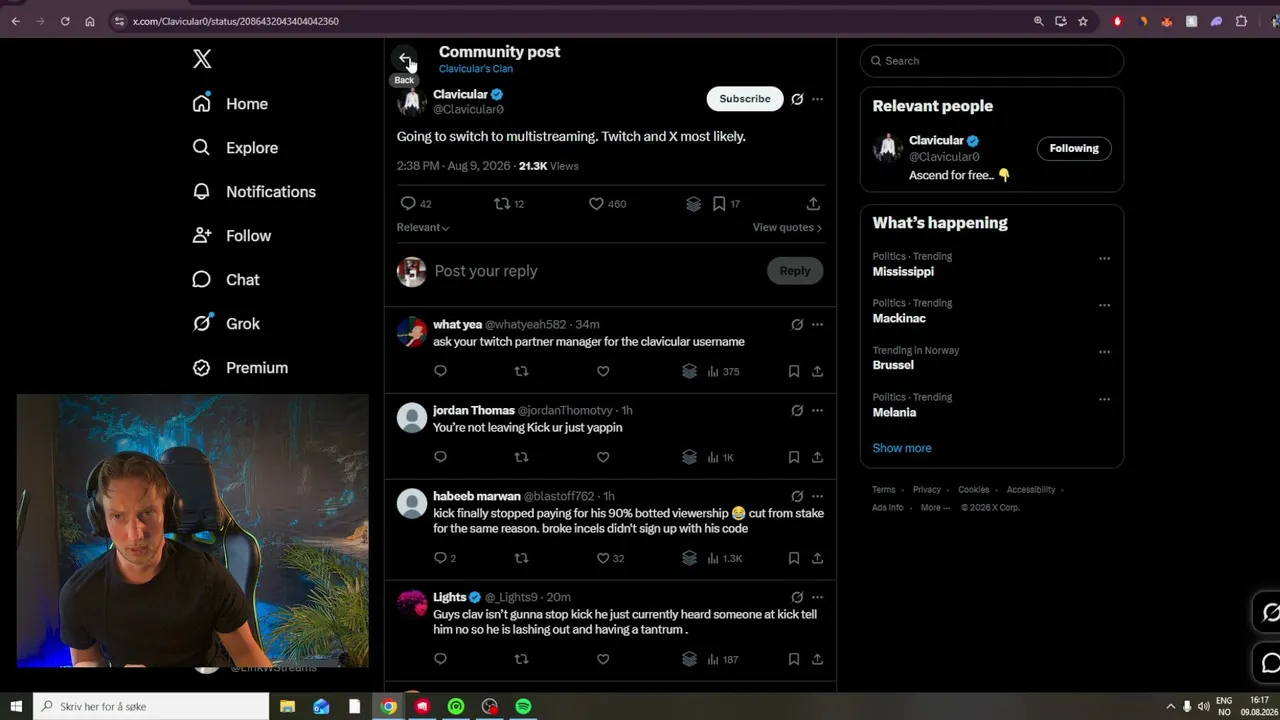Share Clavicular's post
The image size is (1280, 720).
(x=813, y=204)
